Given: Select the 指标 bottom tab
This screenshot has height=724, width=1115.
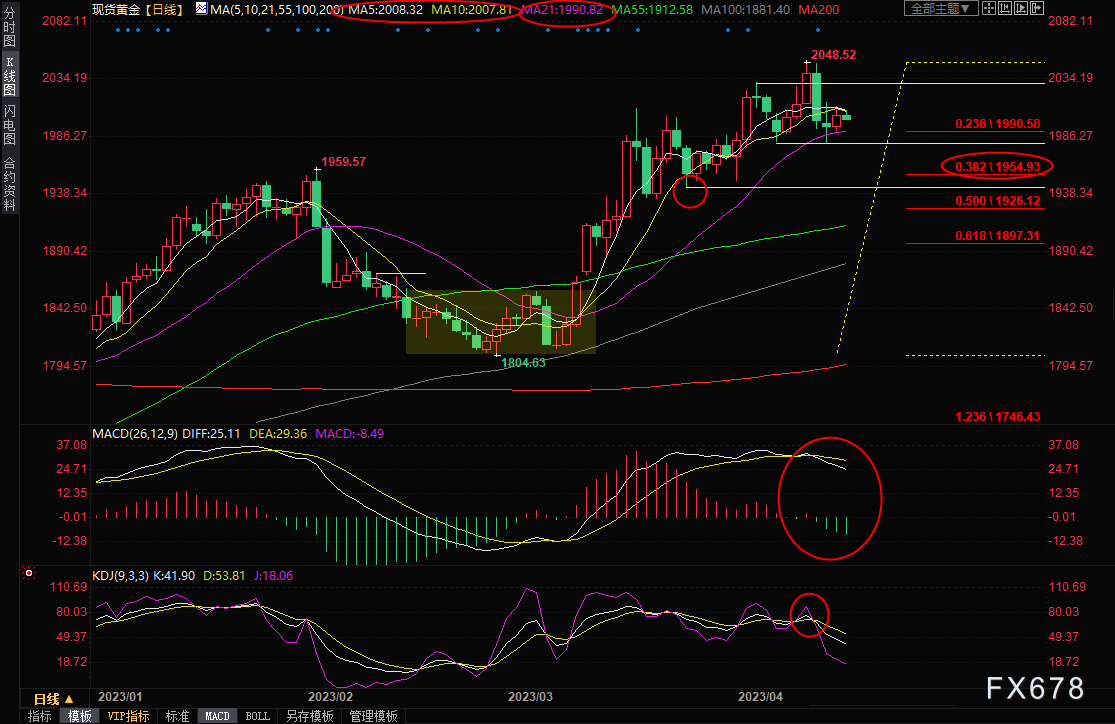Looking at the screenshot, I should [40, 716].
